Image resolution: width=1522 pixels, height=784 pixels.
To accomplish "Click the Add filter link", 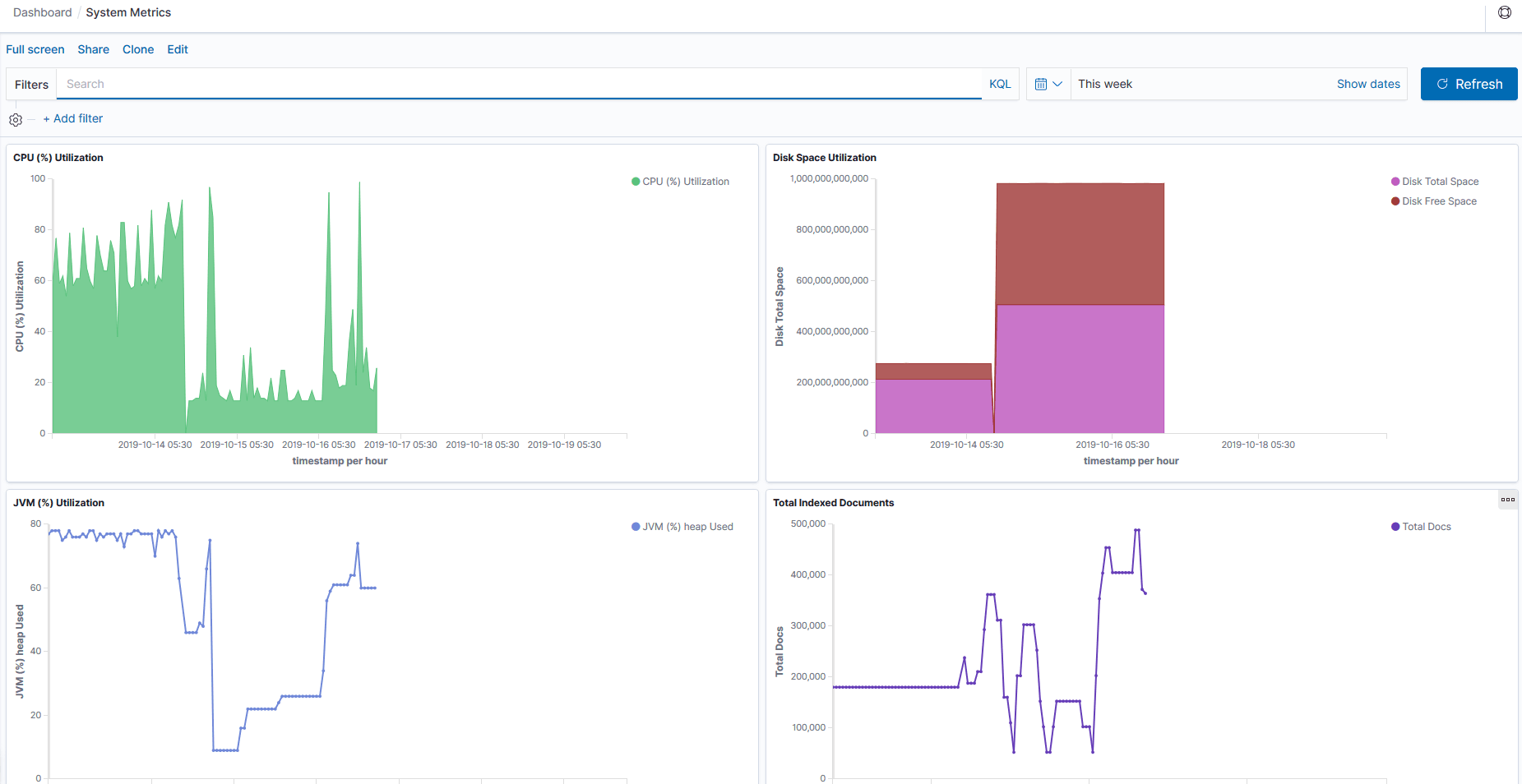I will (x=72, y=118).
